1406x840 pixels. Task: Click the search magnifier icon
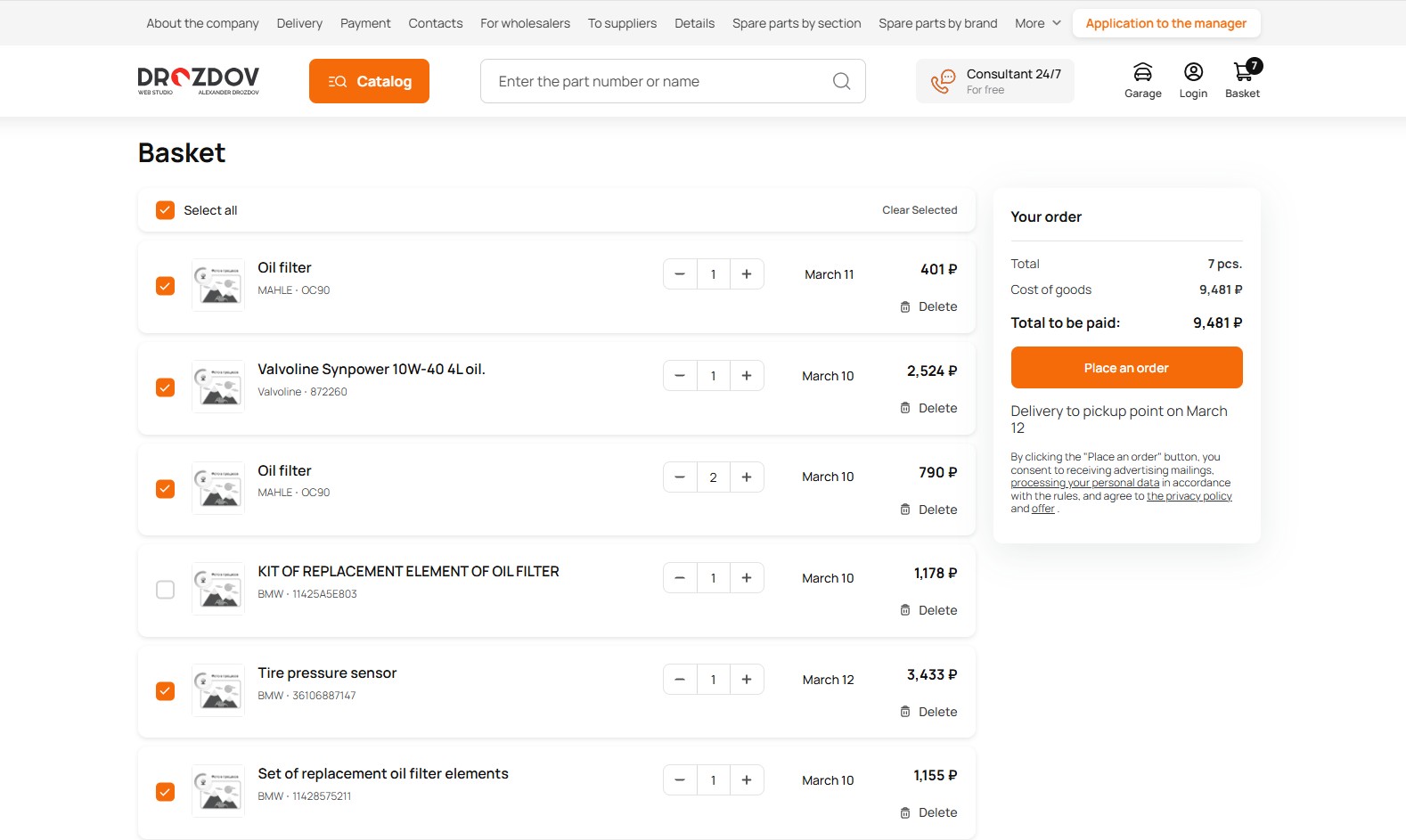(x=841, y=81)
